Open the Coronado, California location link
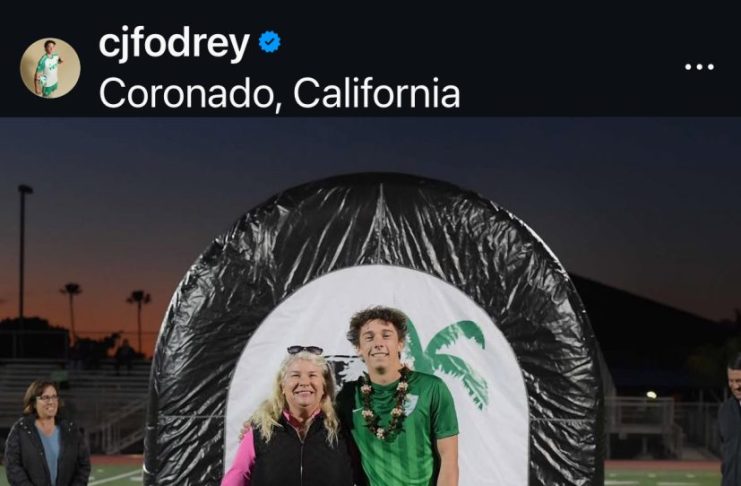This screenshot has width=741, height=486. tap(279, 93)
